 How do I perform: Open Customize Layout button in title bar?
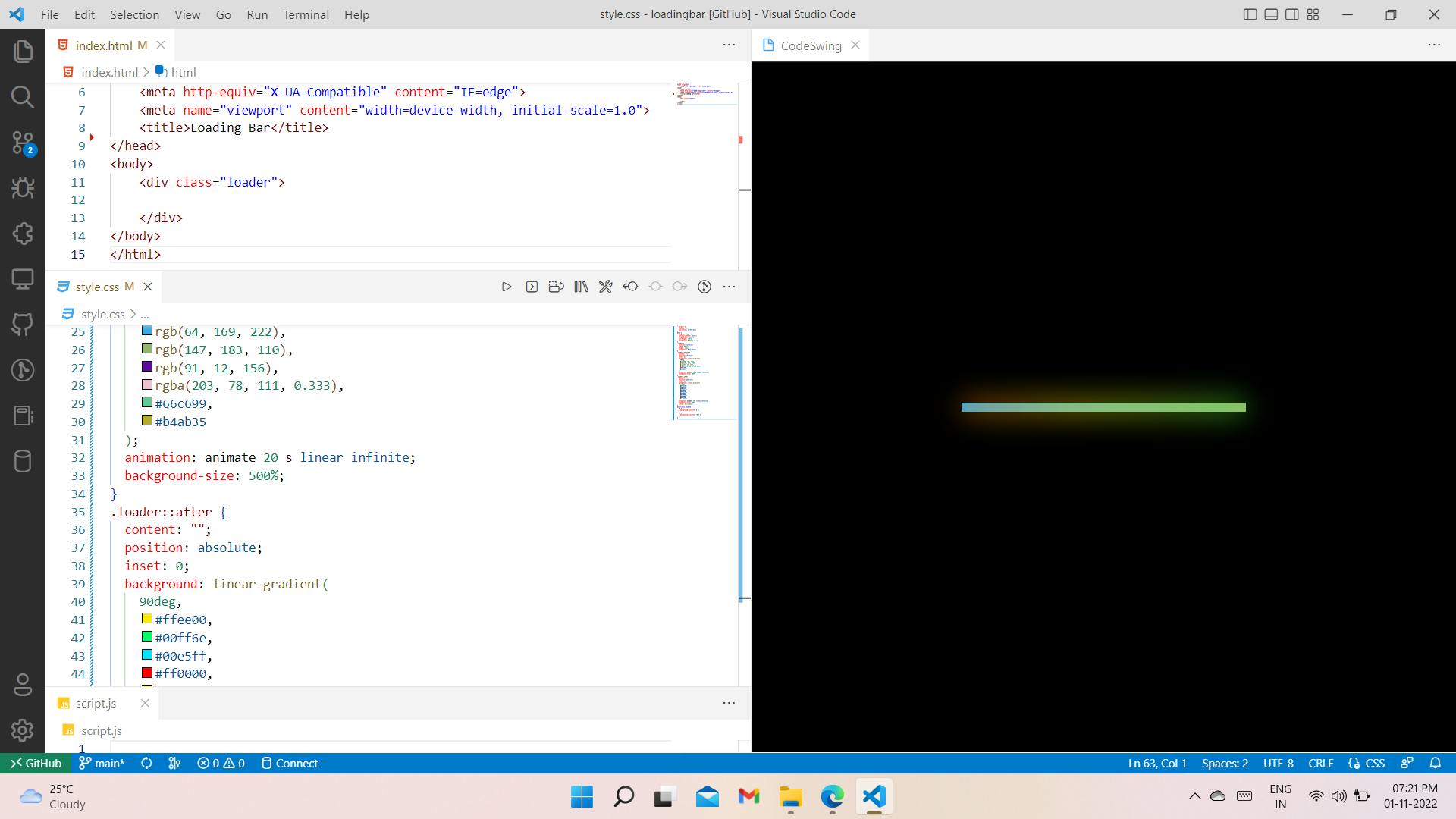[1313, 14]
